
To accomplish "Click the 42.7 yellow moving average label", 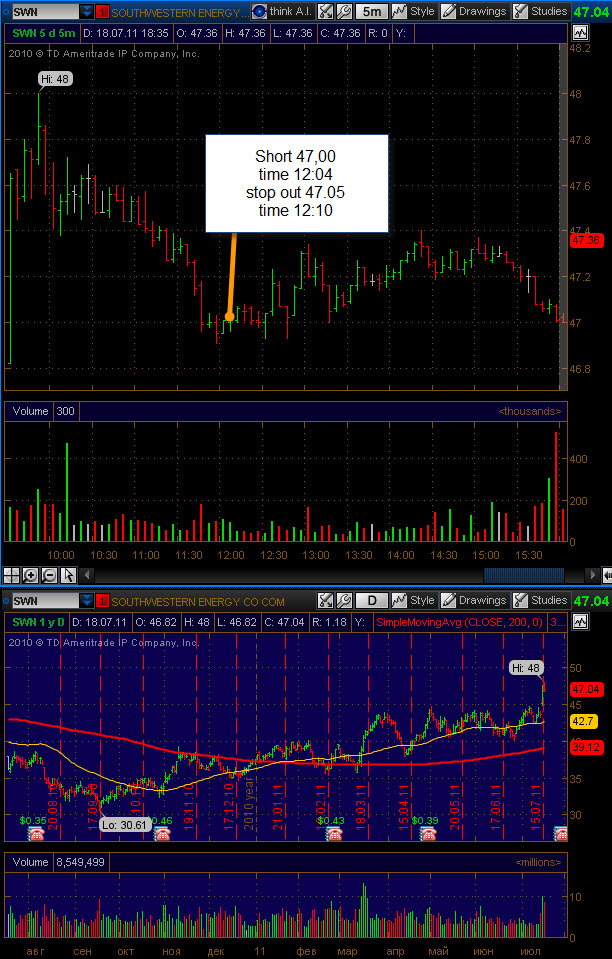I will [x=582, y=722].
